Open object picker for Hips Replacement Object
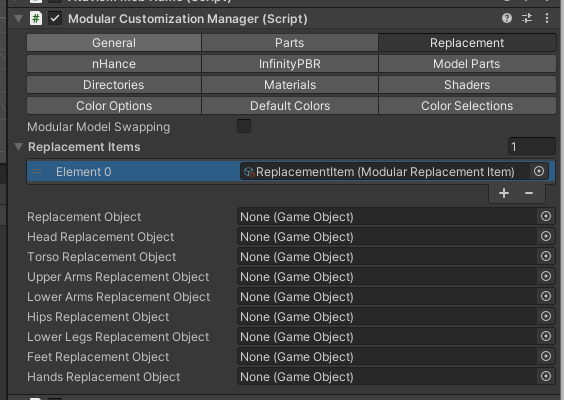 [x=546, y=316]
